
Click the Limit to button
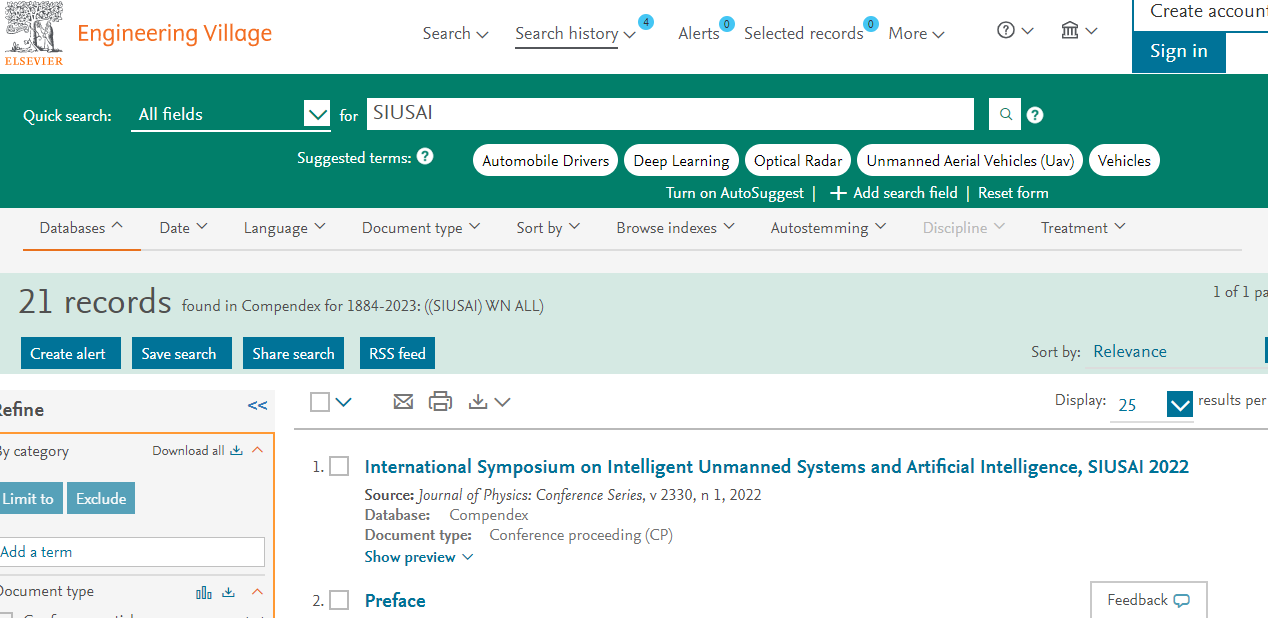pyautogui.click(x=29, y=498)
